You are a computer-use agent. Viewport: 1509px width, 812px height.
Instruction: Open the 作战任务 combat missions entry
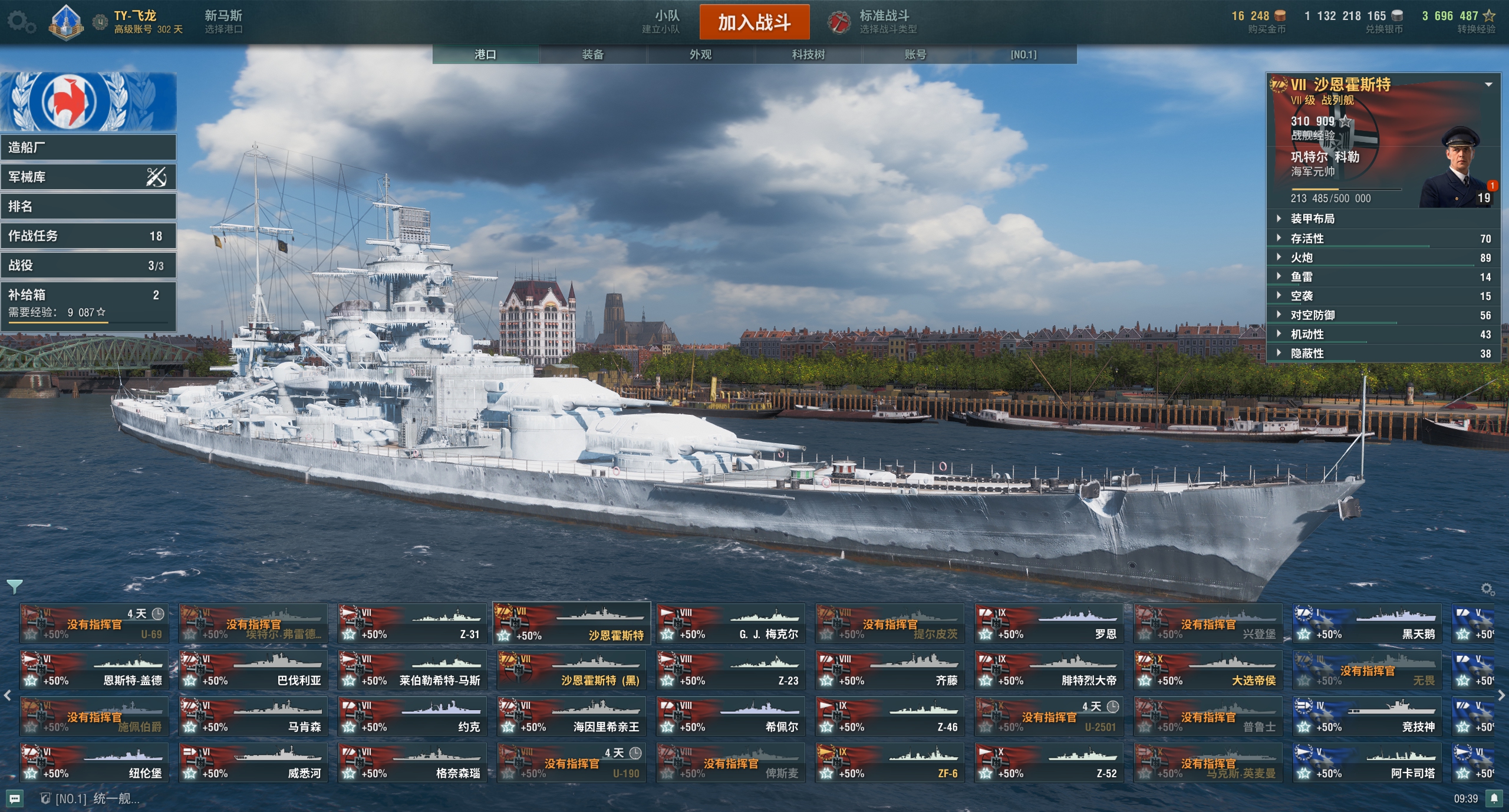88,236
